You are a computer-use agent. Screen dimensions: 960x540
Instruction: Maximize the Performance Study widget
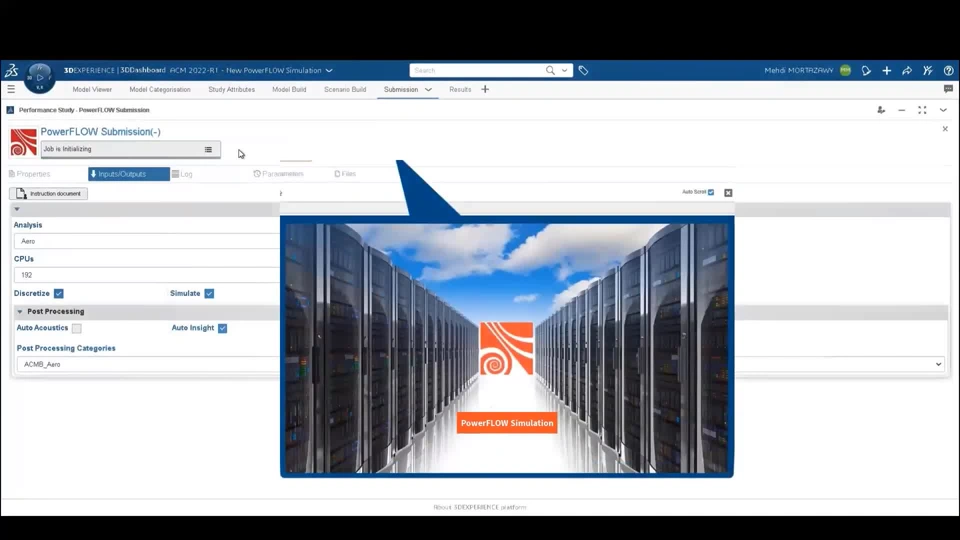[x=922, y=110]
